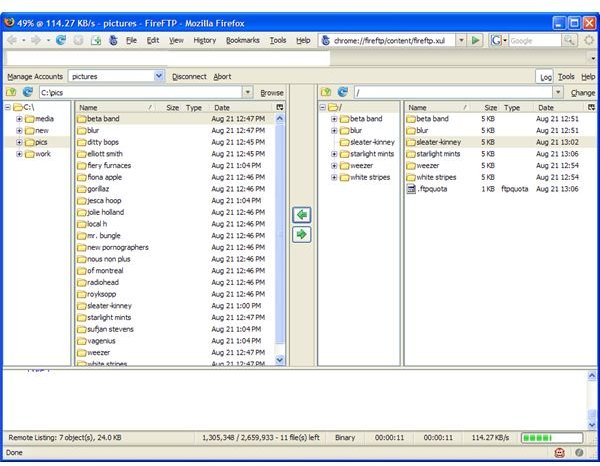Go up a directory in the local pane
This screenshot has height=466, width=600.
coord(11,92)
